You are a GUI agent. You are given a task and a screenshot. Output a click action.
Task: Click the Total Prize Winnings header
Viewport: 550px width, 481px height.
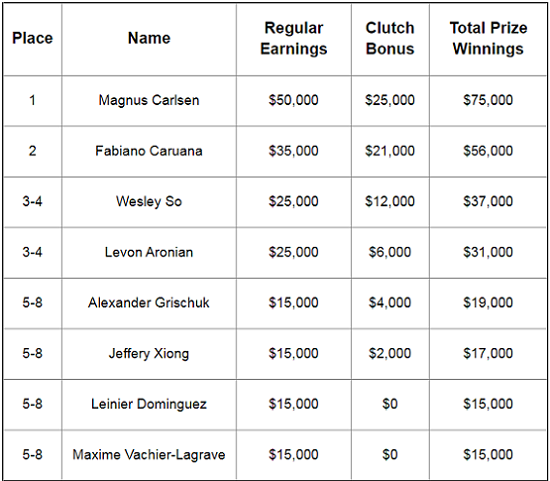click(488, 38)
